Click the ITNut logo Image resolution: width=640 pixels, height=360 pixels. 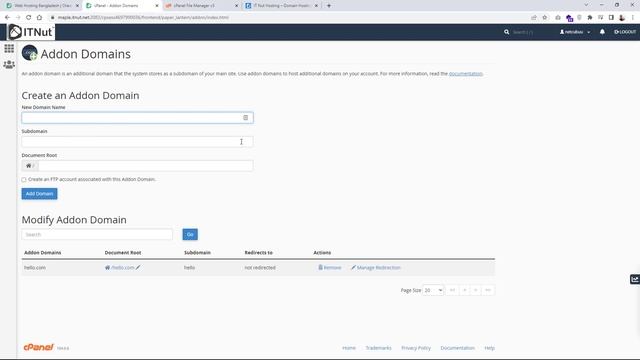31,32
